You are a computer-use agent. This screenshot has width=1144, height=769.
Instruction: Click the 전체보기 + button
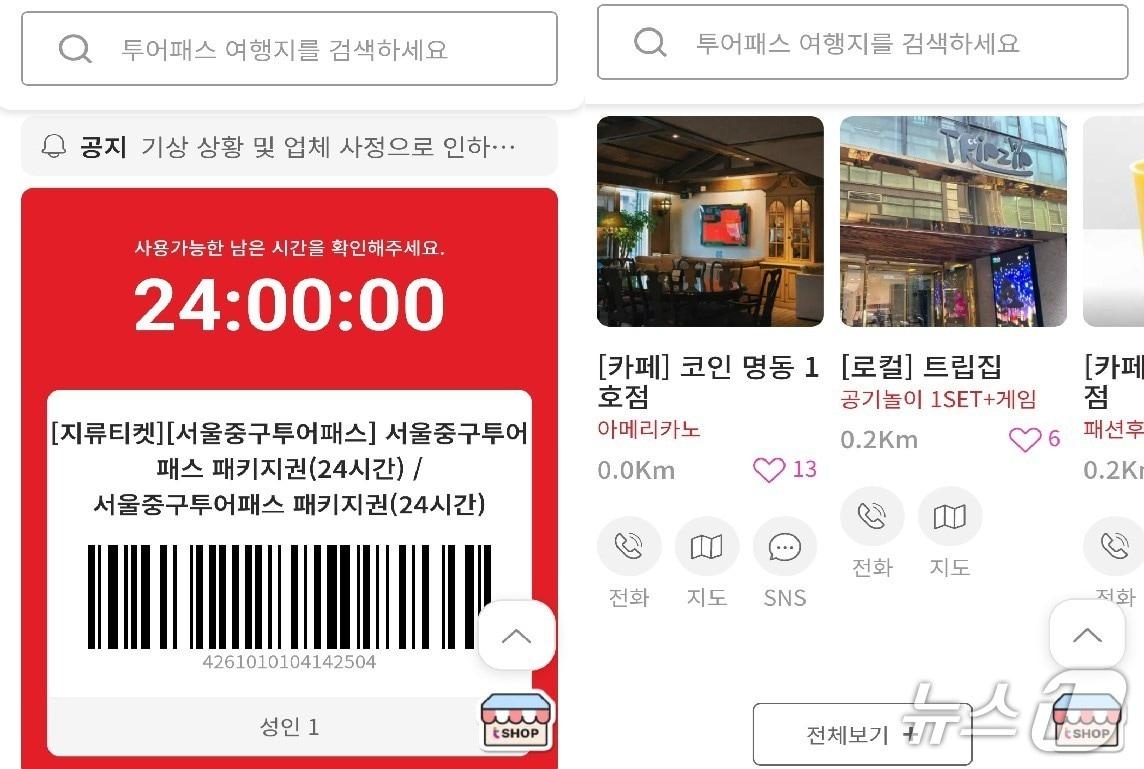click(x=862, y=734)
